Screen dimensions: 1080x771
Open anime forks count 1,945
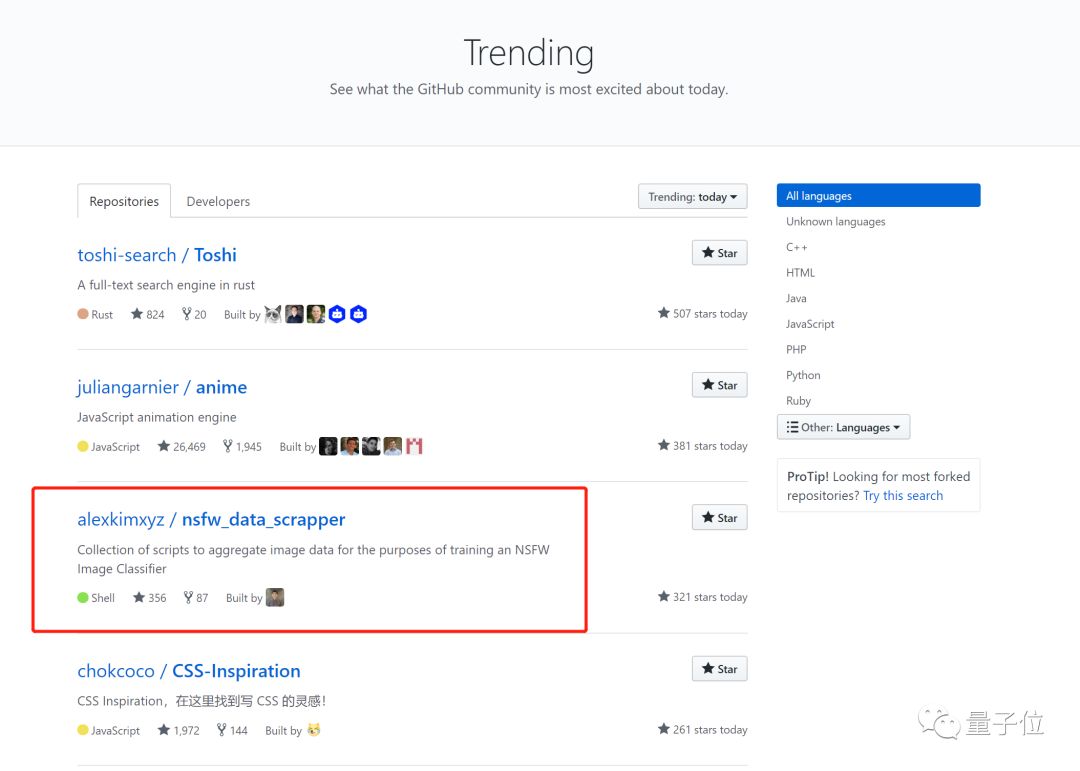tap(242, 446)
